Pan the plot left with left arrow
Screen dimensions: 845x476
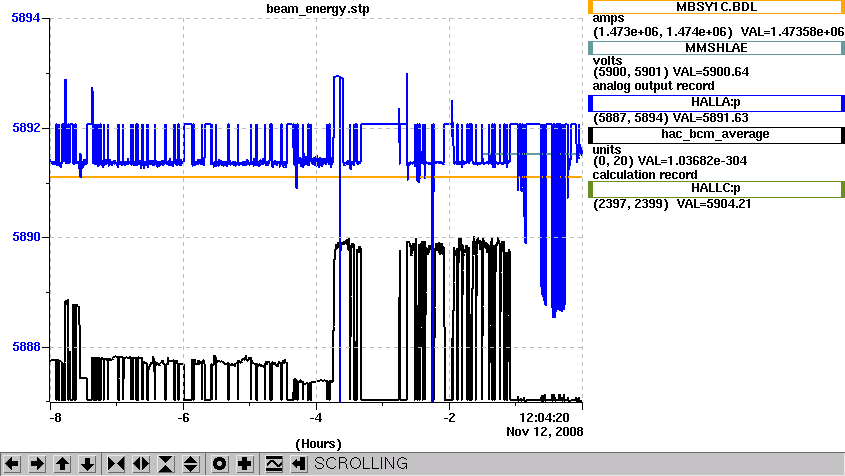12,464
